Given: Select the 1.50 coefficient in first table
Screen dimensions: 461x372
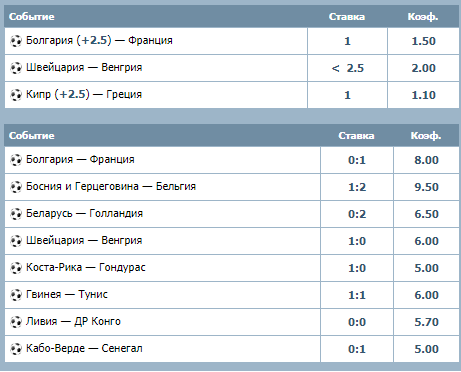Looking at the screenshot, I should tap(423, 41).
